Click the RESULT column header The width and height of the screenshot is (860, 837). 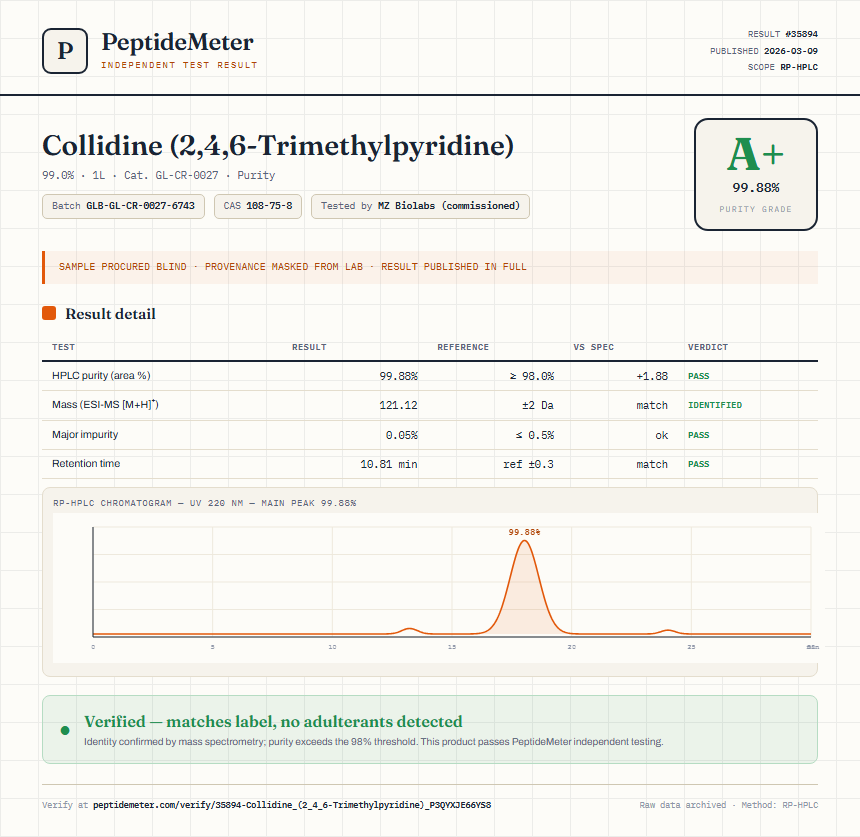coord(309,347)
